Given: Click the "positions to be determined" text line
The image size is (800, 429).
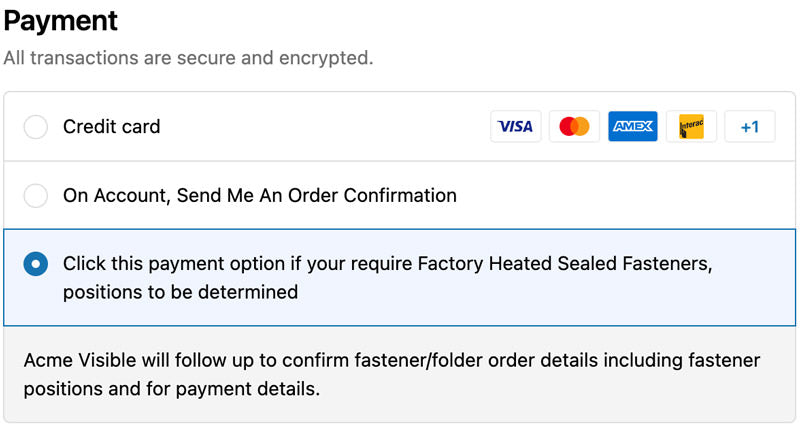Looking at the screenshot, I should (x=181, y=293).
